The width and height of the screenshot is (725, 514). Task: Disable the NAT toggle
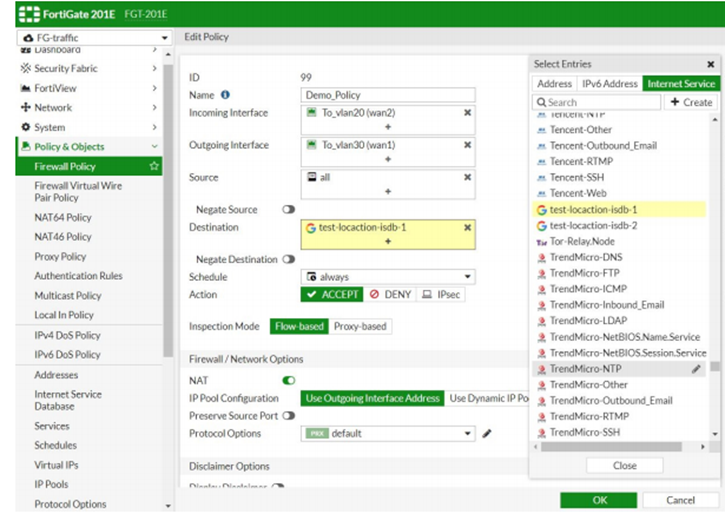[289, 380]
